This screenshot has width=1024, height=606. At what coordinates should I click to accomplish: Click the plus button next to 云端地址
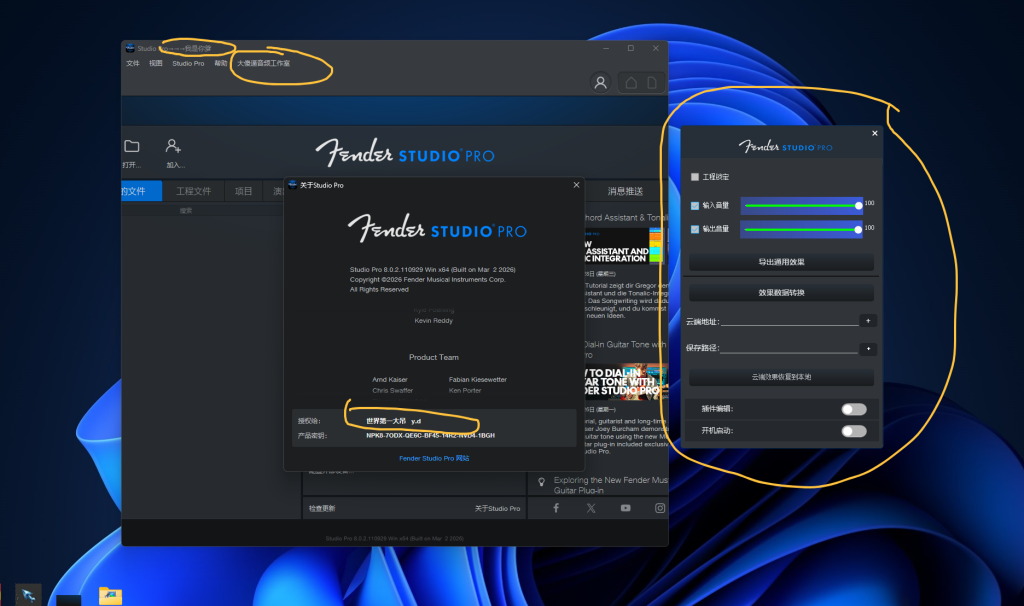868,321
